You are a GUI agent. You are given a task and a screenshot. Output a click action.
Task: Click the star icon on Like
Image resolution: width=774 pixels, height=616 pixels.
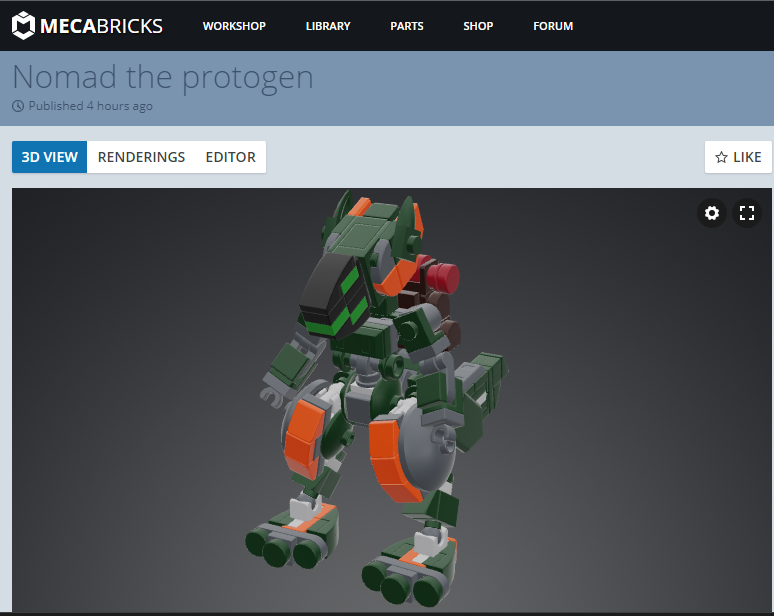(721, 157)
